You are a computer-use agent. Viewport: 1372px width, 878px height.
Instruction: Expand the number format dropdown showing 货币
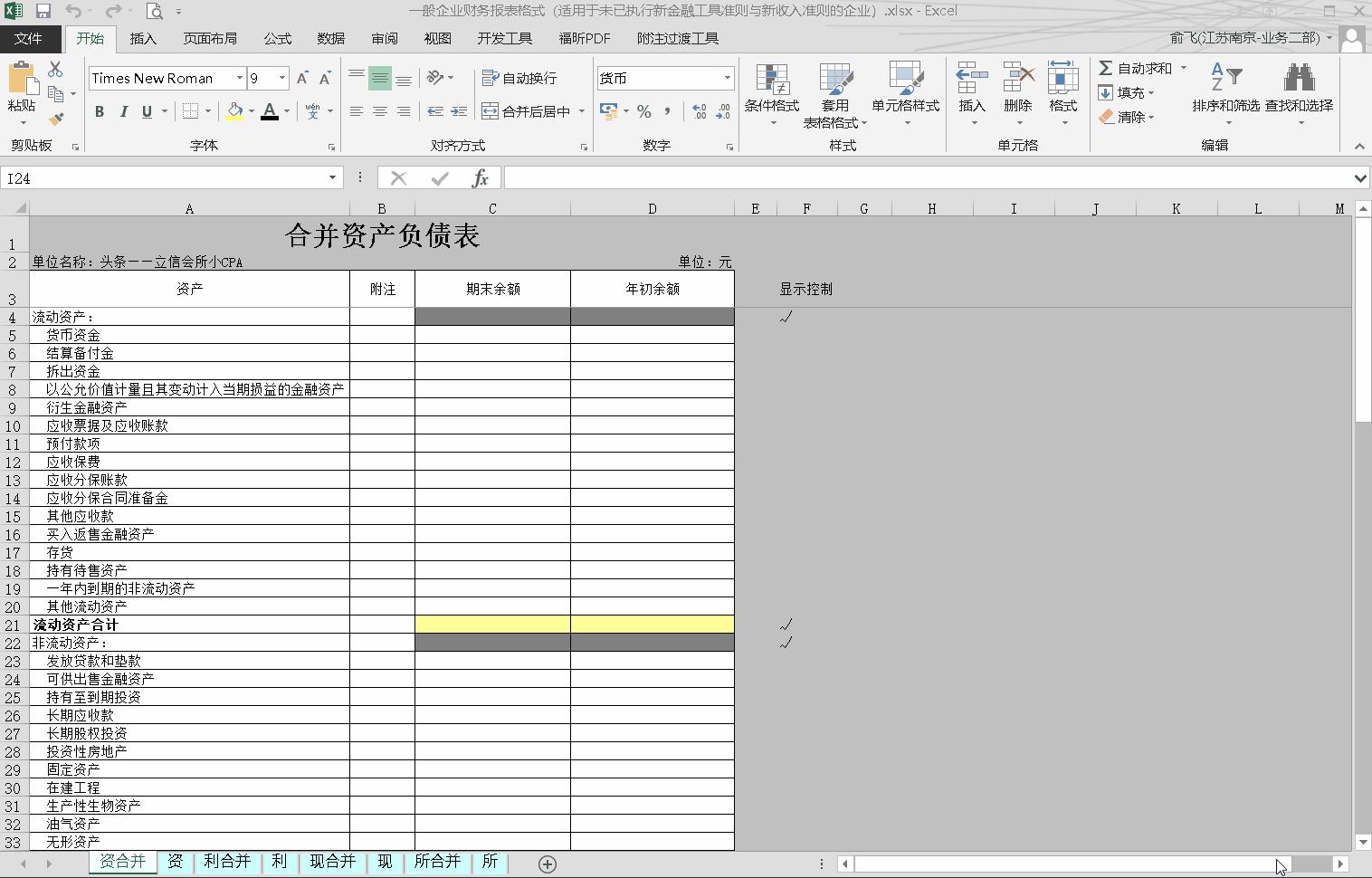click(727, 78)
